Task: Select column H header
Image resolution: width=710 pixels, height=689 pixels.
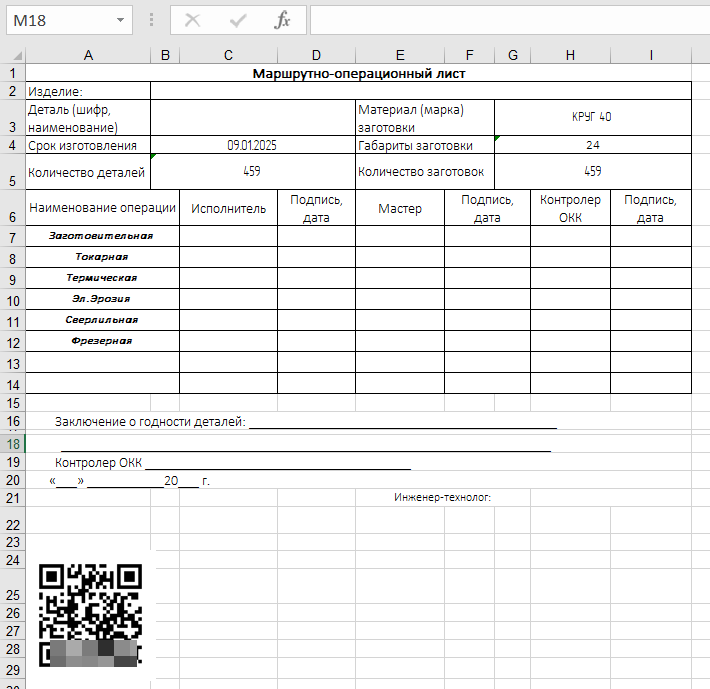Action: point(570,55)
